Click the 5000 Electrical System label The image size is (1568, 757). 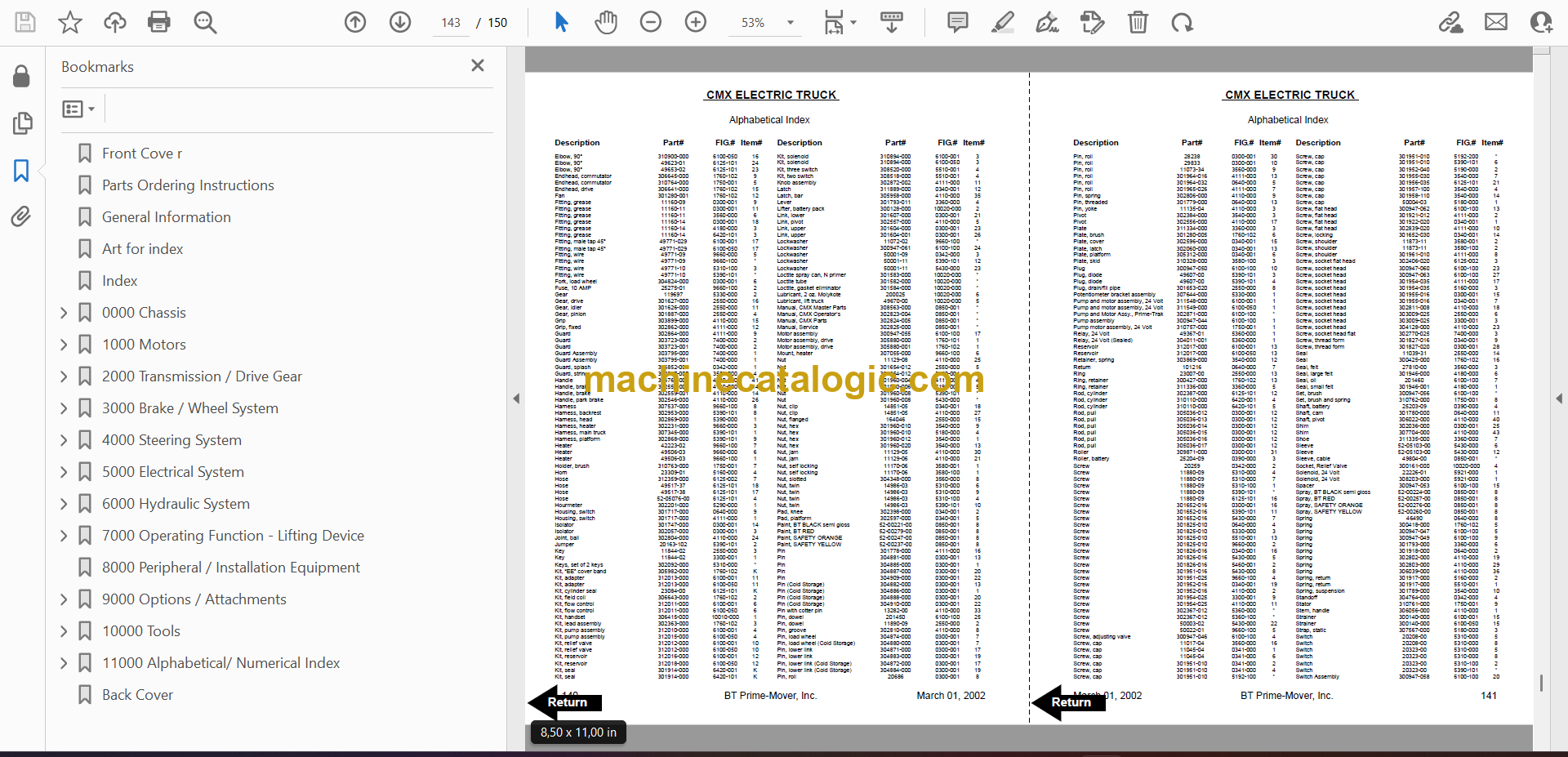click(x=173, y=472)
